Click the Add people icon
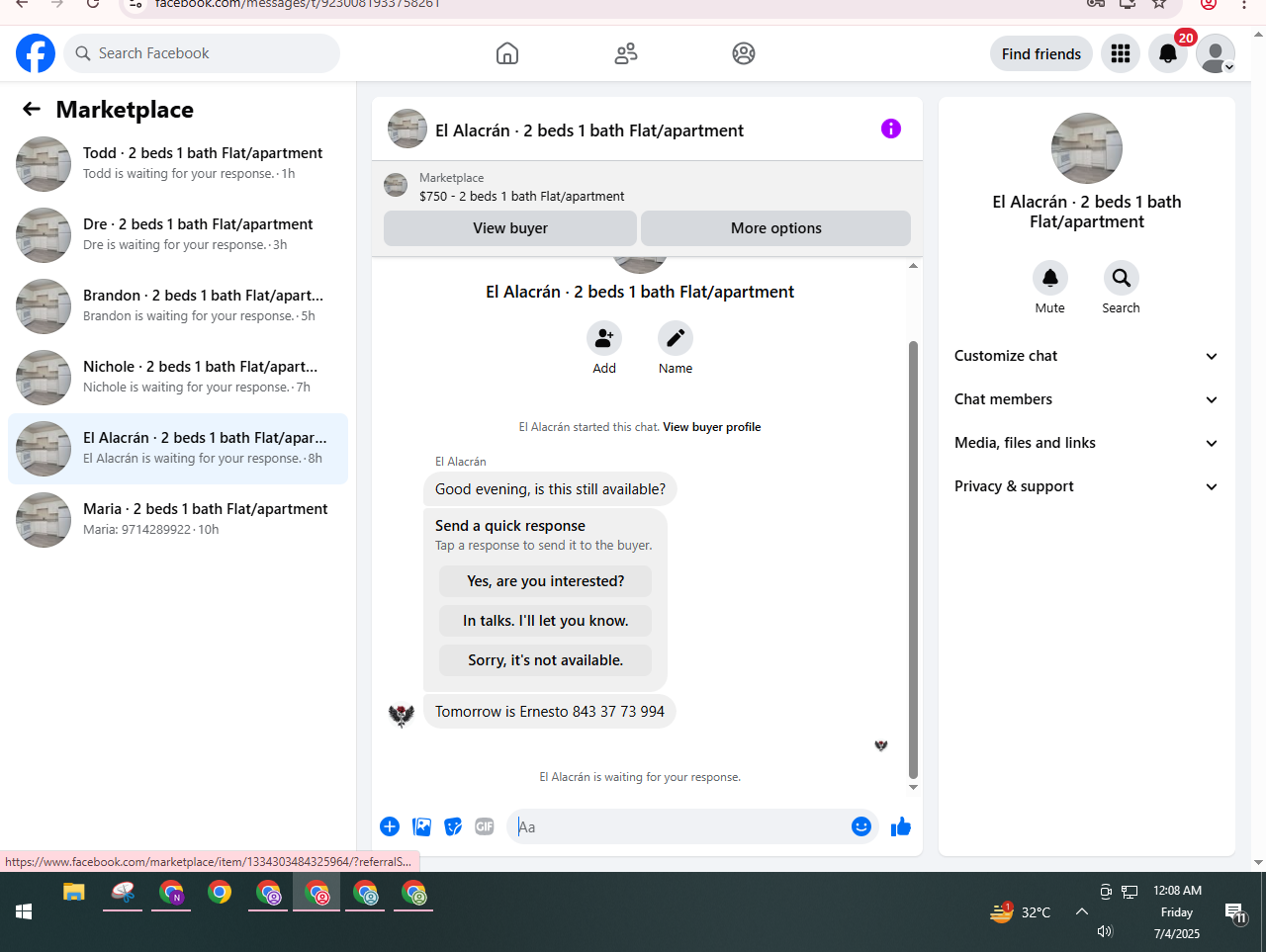This screenshot has width=1266, height=952. click(604, 338)
